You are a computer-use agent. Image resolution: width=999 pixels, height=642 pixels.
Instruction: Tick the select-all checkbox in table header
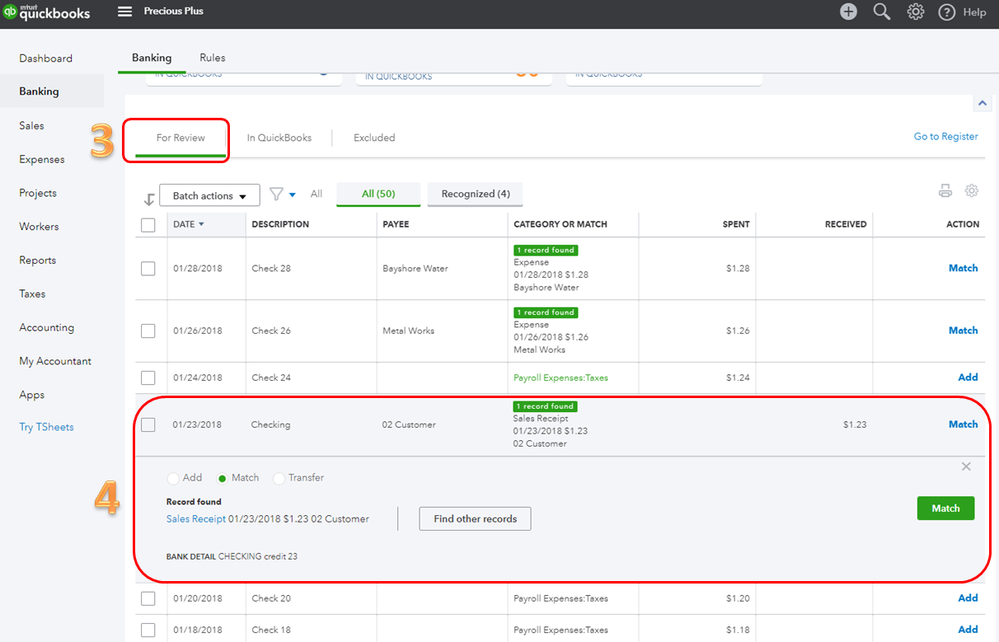[148, 225]
